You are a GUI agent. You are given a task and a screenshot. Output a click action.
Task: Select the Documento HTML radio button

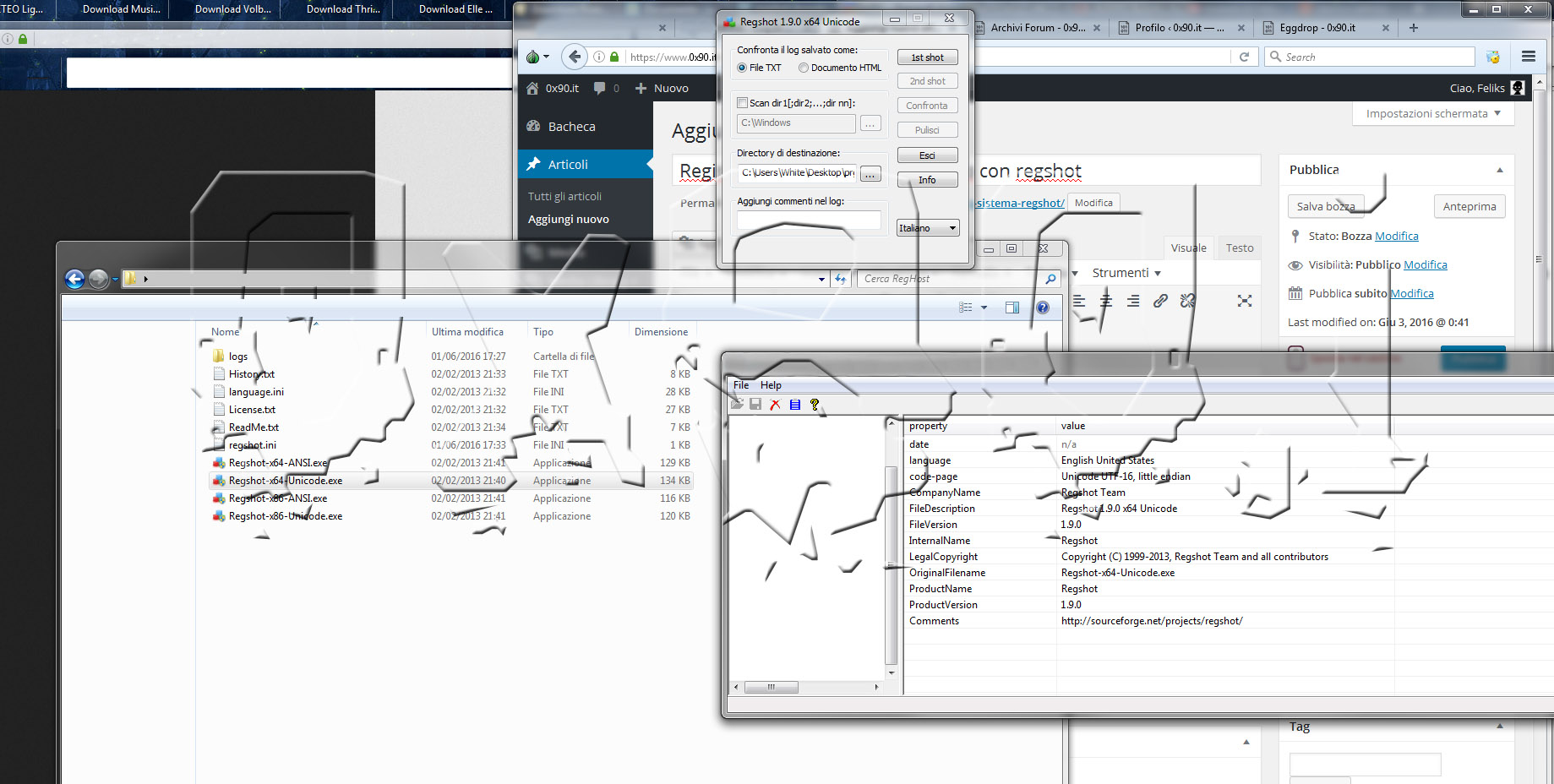[804, 68]
